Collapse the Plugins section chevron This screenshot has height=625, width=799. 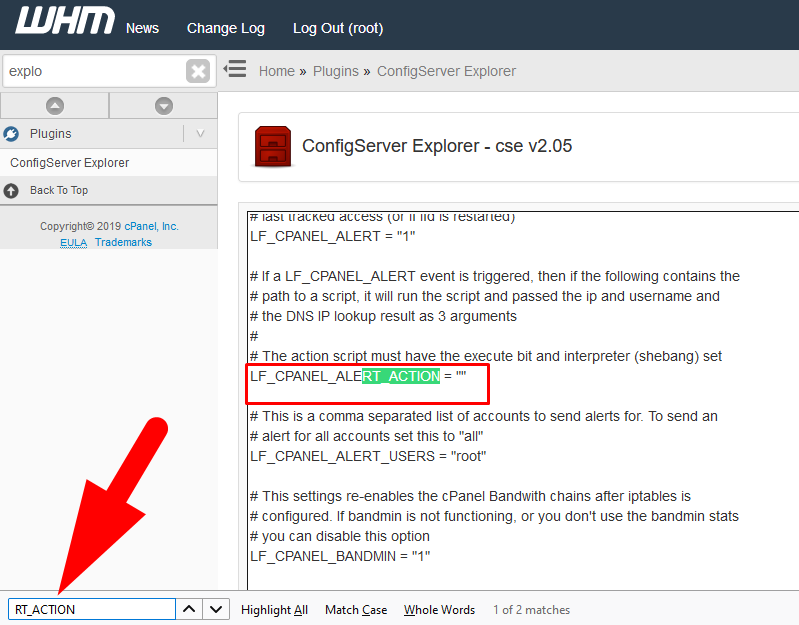pos(200,134)
